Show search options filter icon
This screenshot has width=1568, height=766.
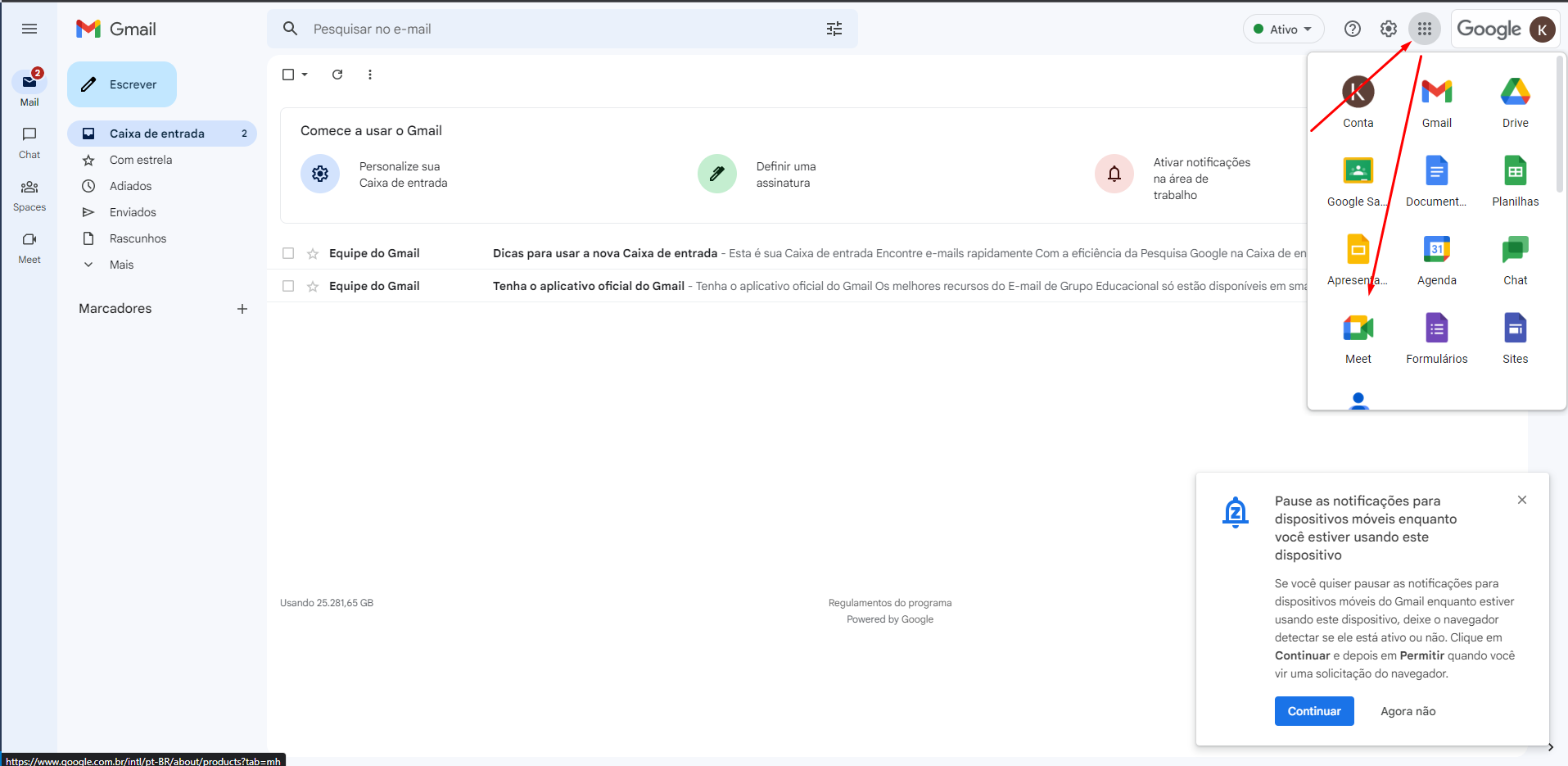click(834, 29)
